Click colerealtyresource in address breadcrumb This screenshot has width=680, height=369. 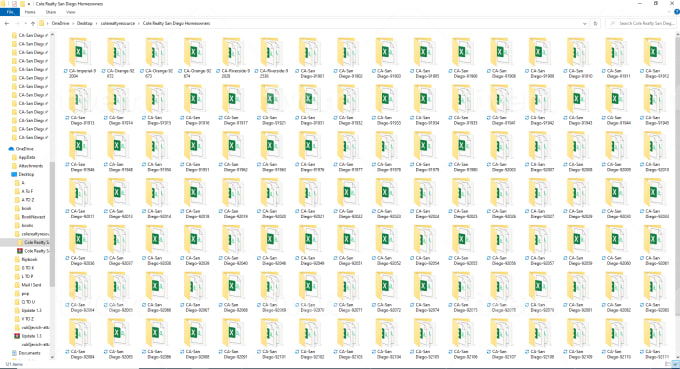118,23
